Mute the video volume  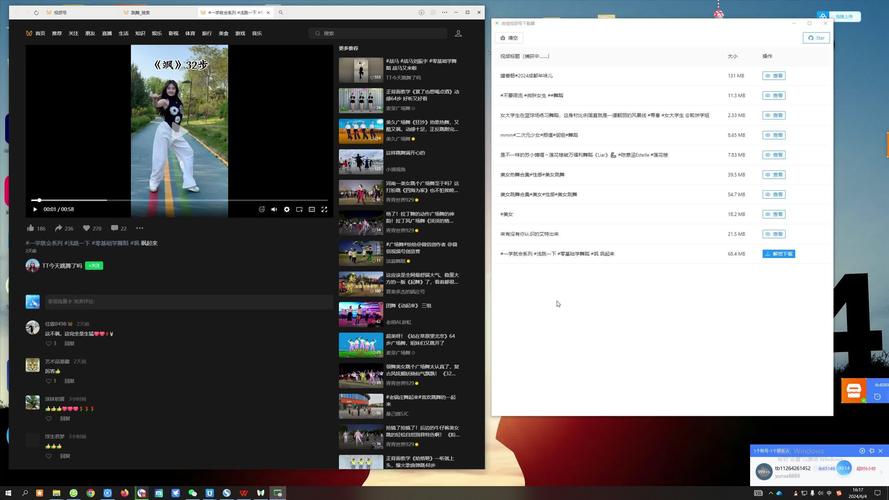[x=274, y=209]
